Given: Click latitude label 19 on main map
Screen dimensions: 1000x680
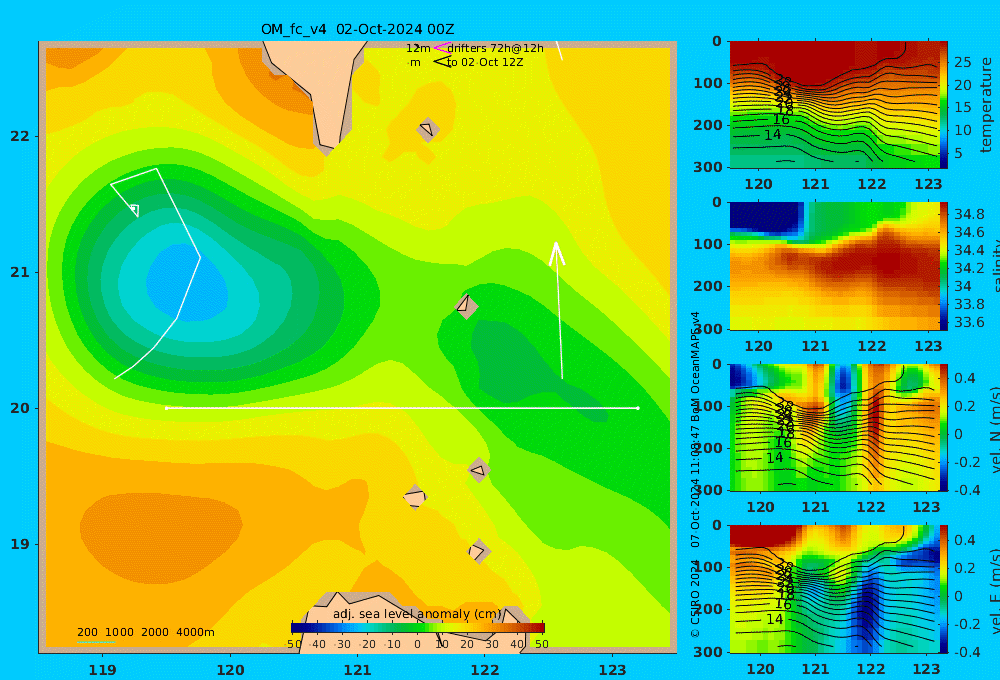Looking at the screenshot, I should [20, 544].
